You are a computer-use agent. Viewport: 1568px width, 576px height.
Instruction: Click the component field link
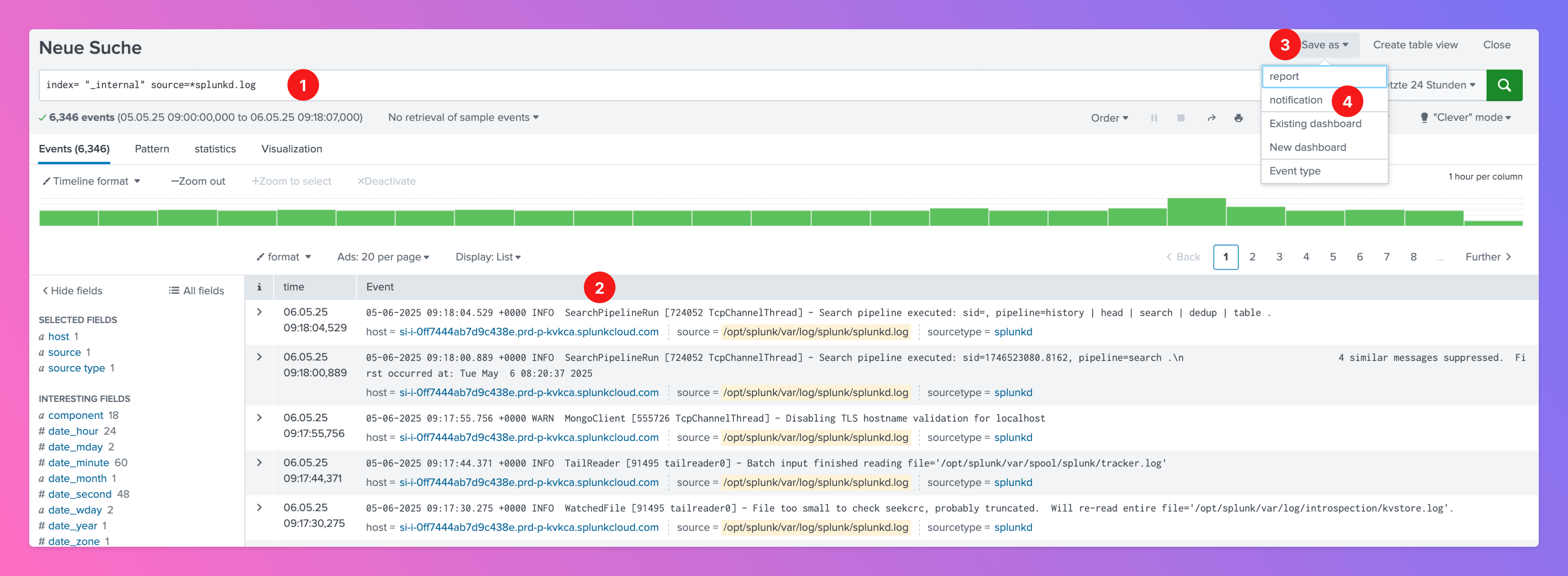(75, 415)
